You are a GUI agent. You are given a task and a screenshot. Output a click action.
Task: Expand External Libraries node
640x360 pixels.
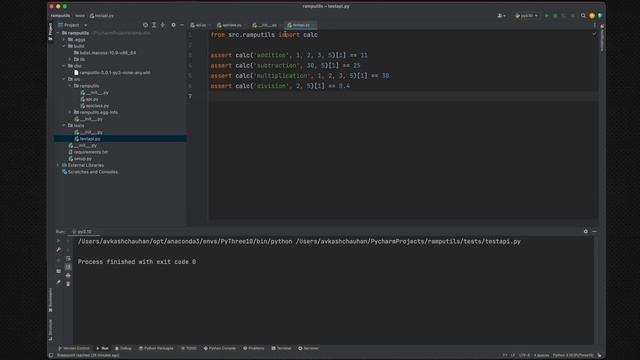pos(58,165)
